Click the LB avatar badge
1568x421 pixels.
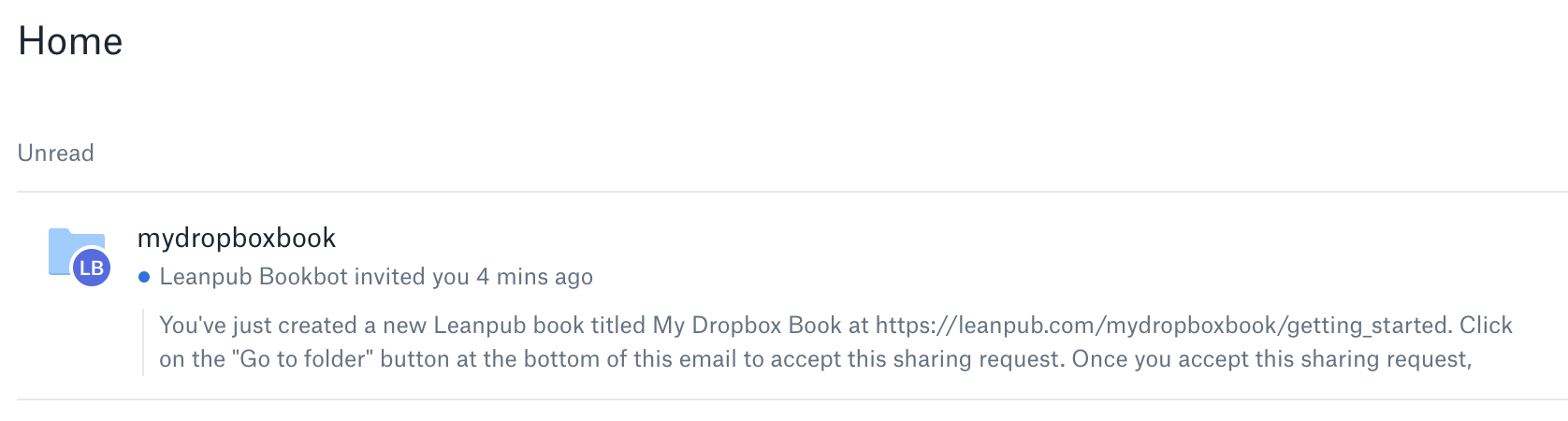click(92, 269)
